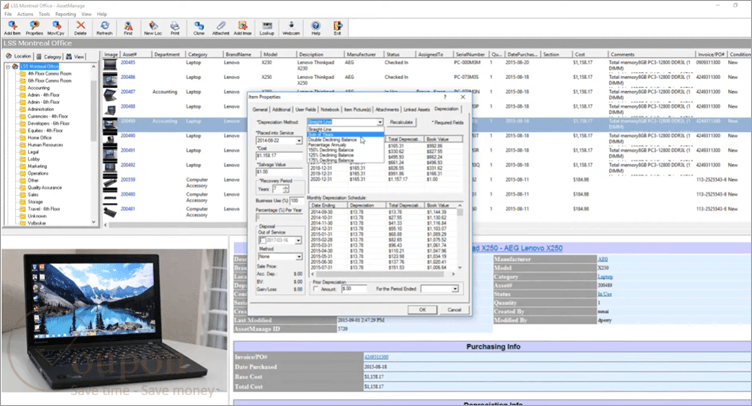Click the New Loc toolbar icon
752x406 pixels.
(153, 28)
